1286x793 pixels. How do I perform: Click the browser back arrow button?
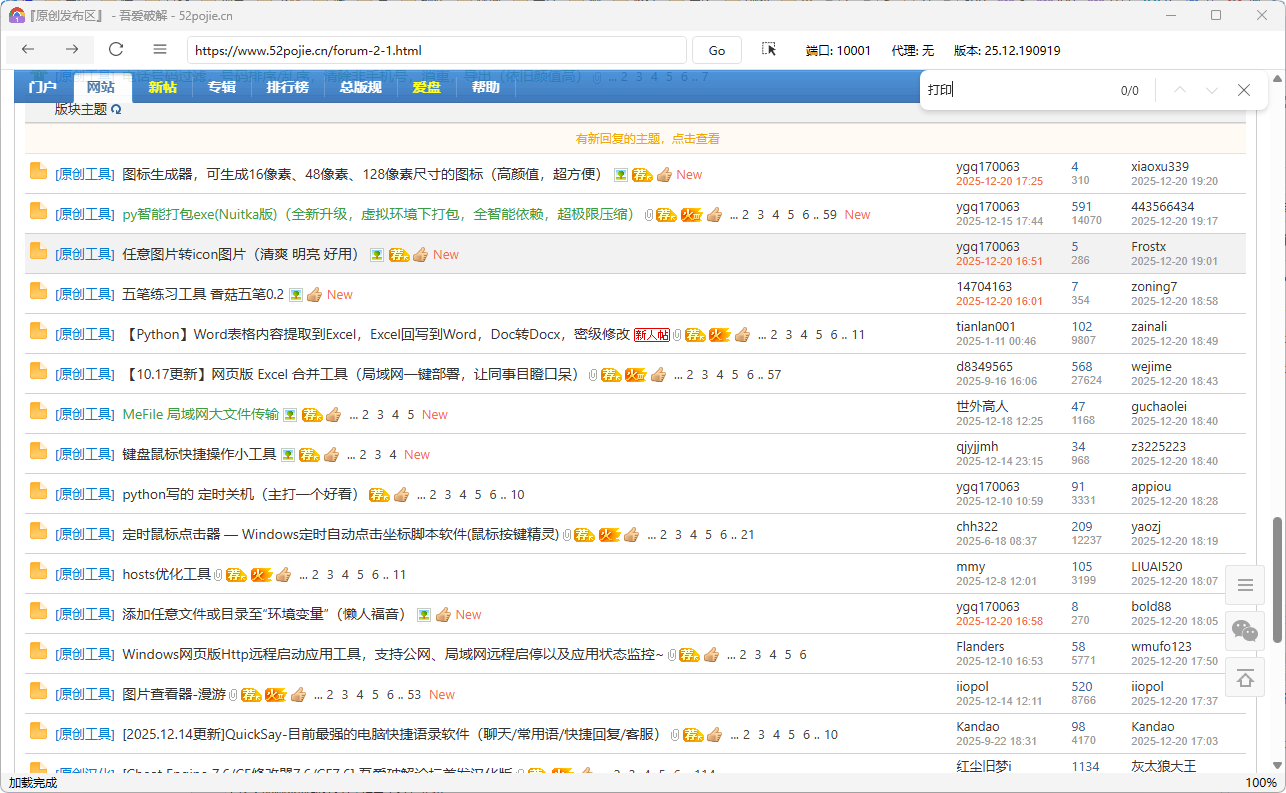coord(28,50)
